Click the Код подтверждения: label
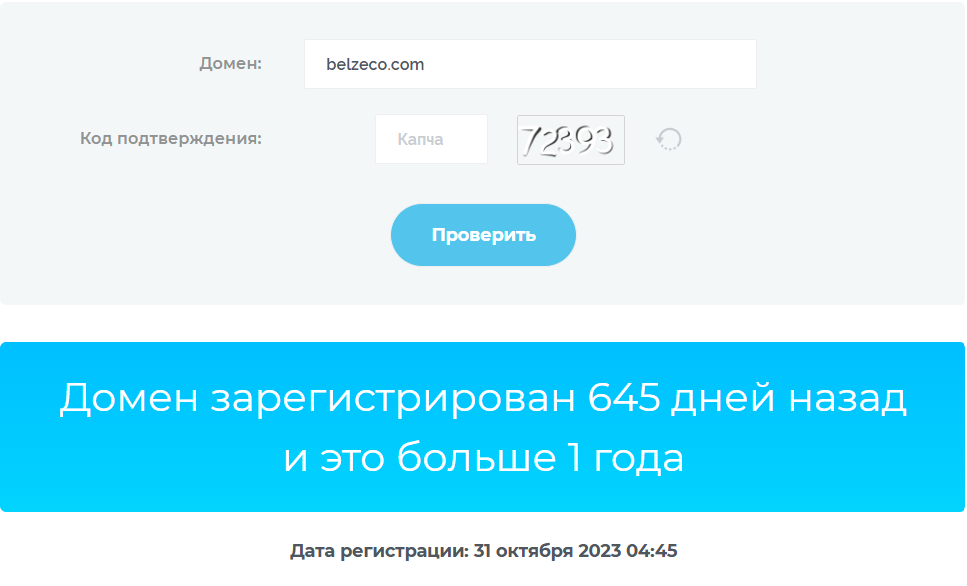The height and width of the screenshot is (586, 967). 171,139
